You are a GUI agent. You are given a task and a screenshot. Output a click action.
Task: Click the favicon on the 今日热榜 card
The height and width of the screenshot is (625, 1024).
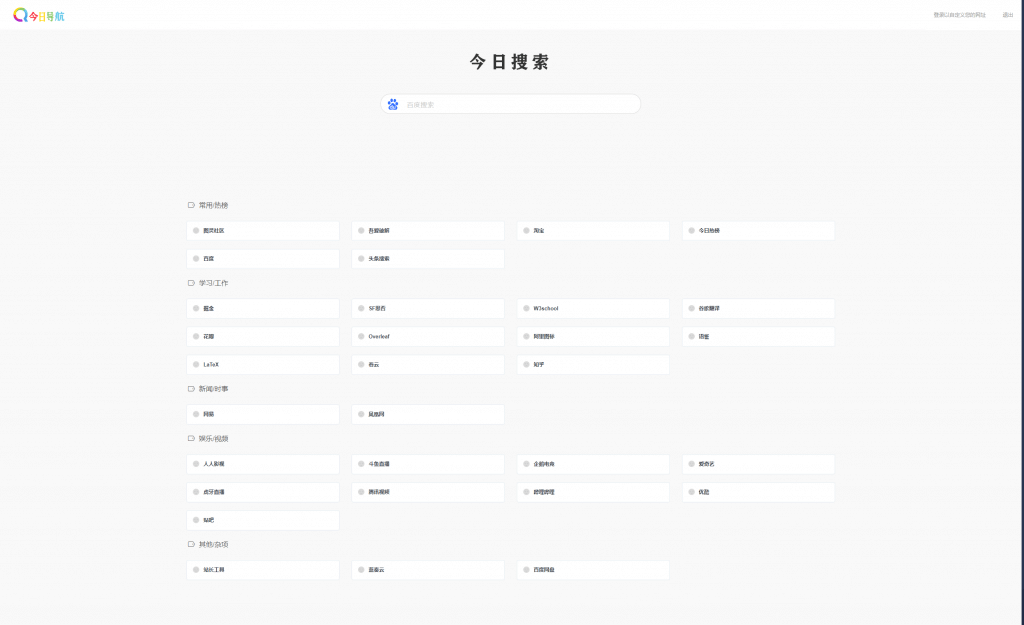[x=692, y=231]
